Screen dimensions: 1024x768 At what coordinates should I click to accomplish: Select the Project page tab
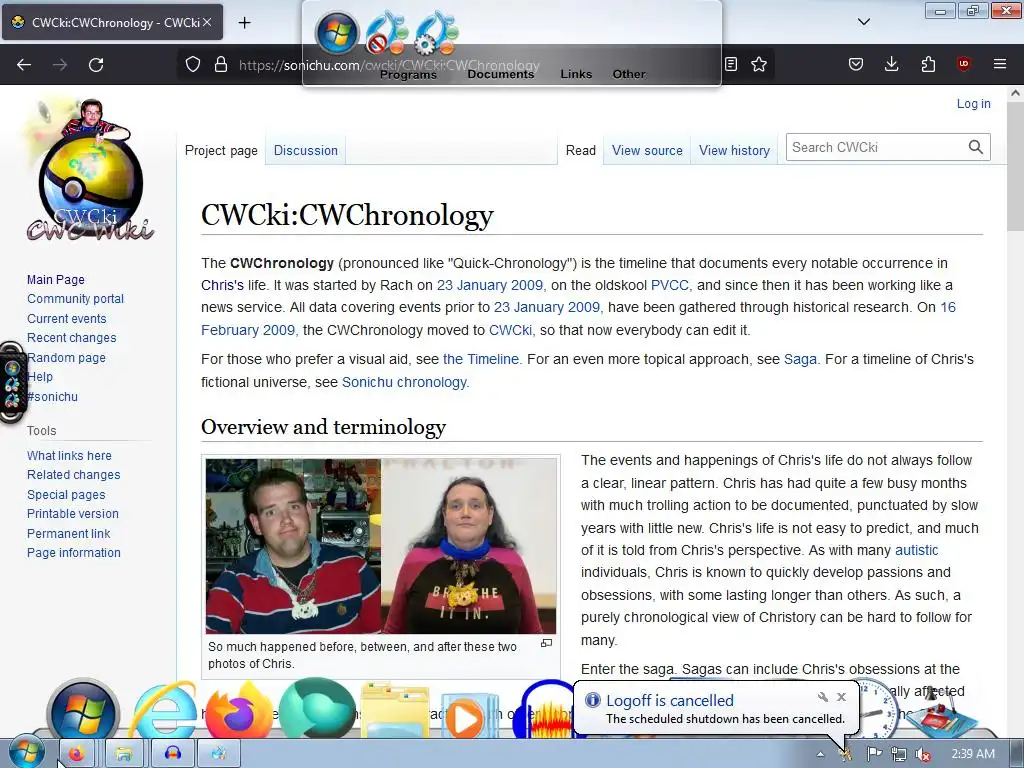(221, 150)
